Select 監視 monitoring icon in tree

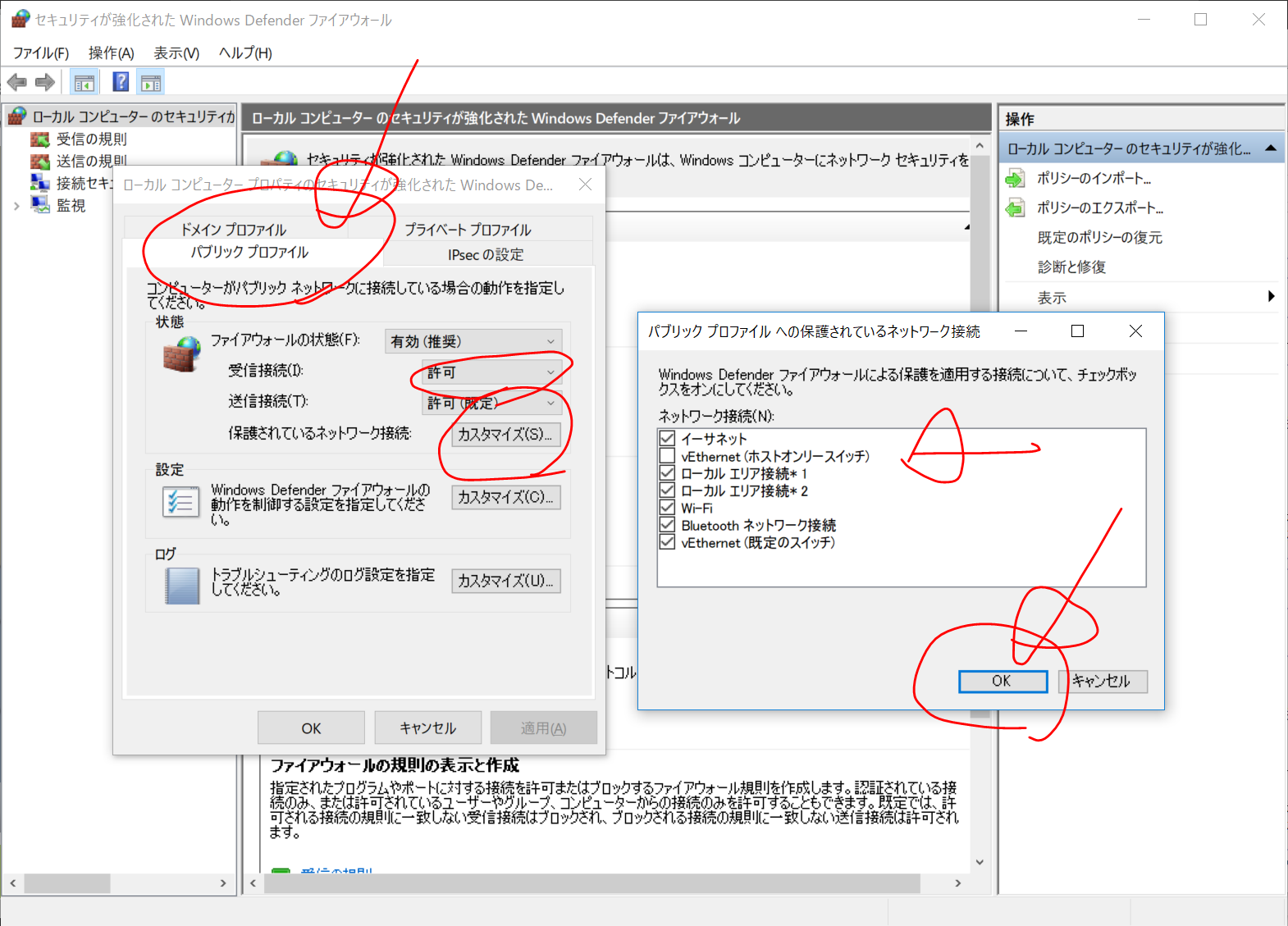coord(40,205)
